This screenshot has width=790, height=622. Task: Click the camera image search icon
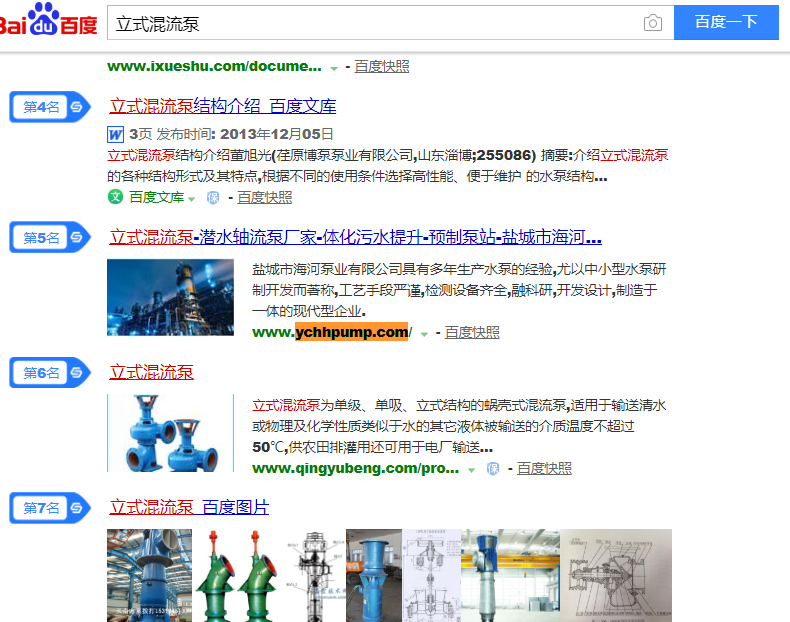tap(652, 23)
